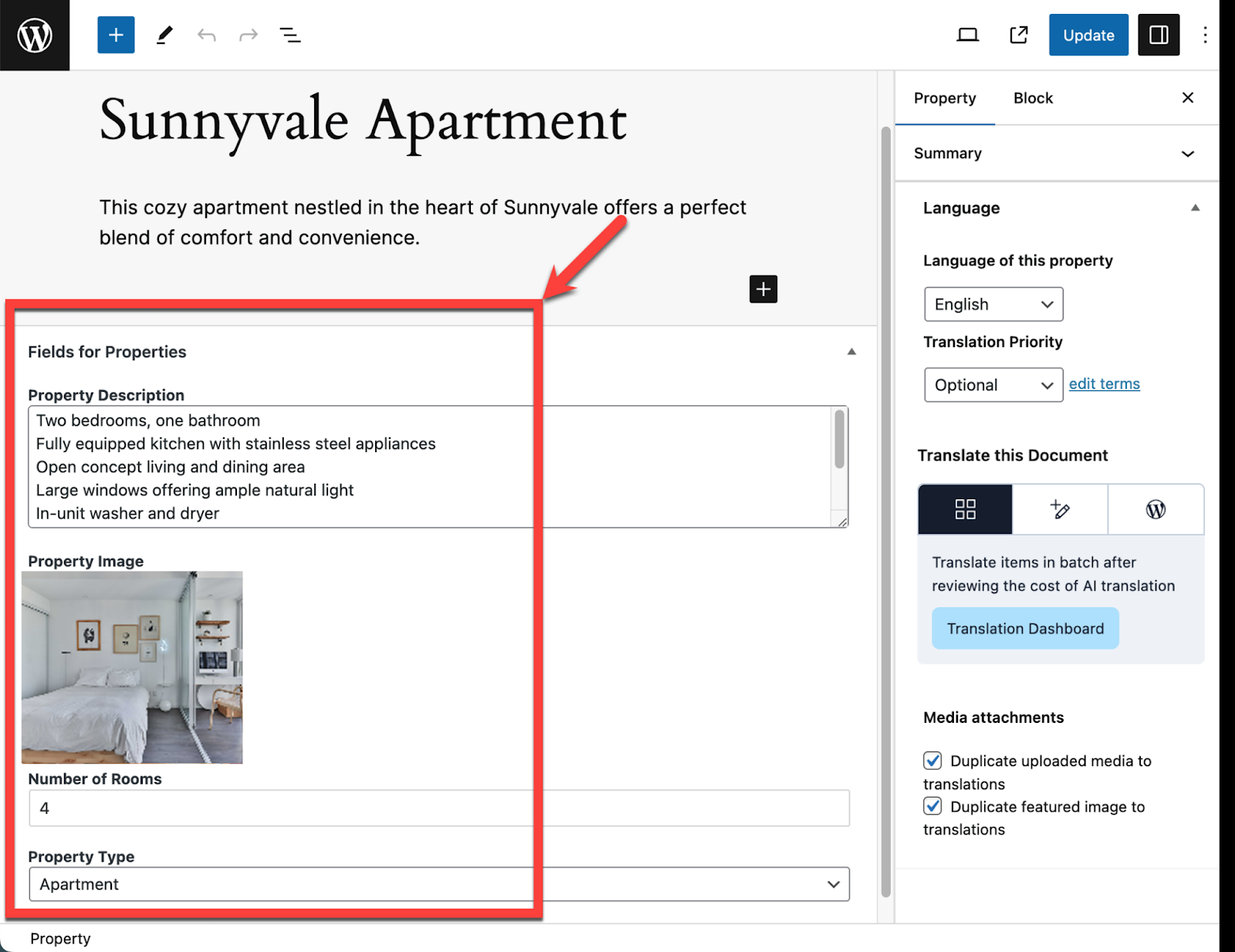Open the English language dropdown
This screenshot has height=952, width=1235.
point(993,304)
